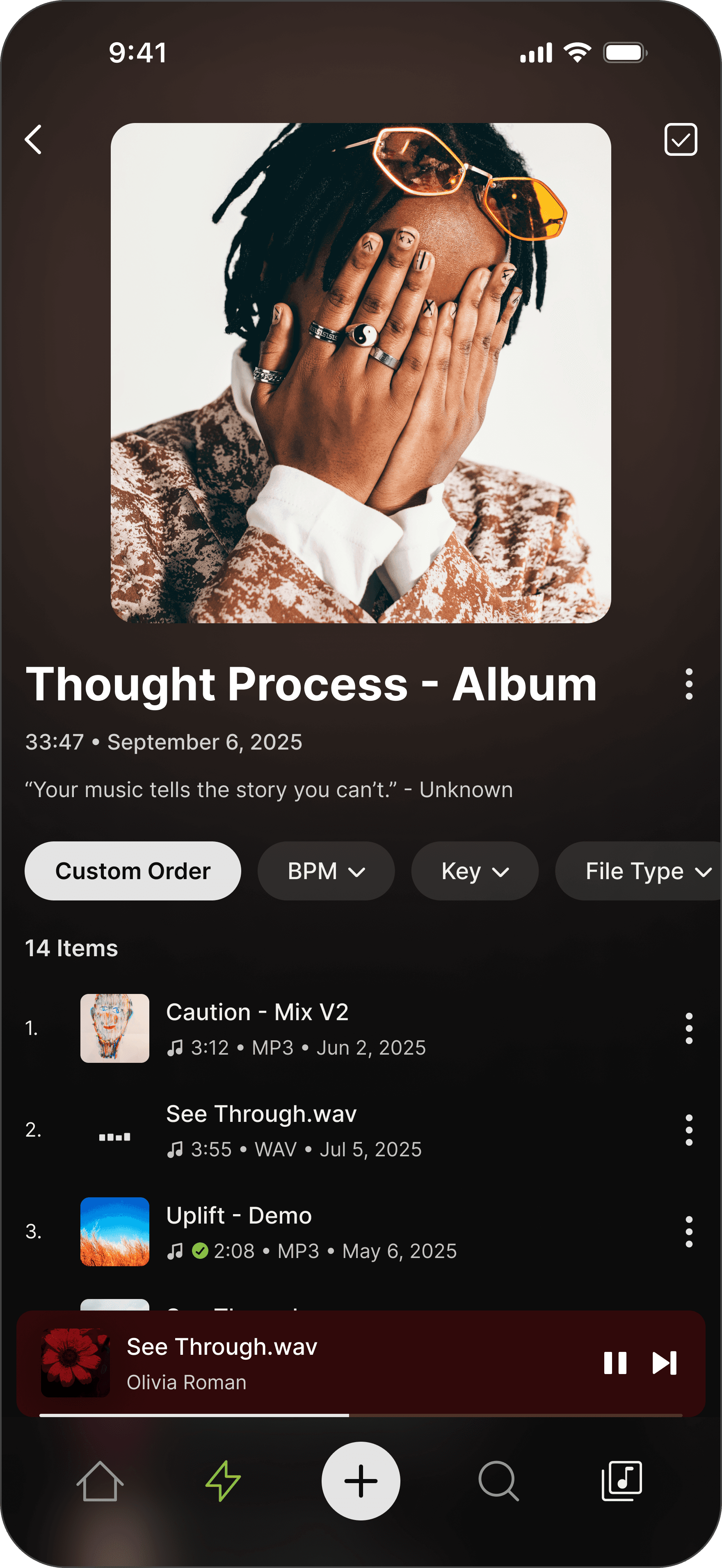
Task: Select the Custom Order sort chip
Action: coord(133,871)
